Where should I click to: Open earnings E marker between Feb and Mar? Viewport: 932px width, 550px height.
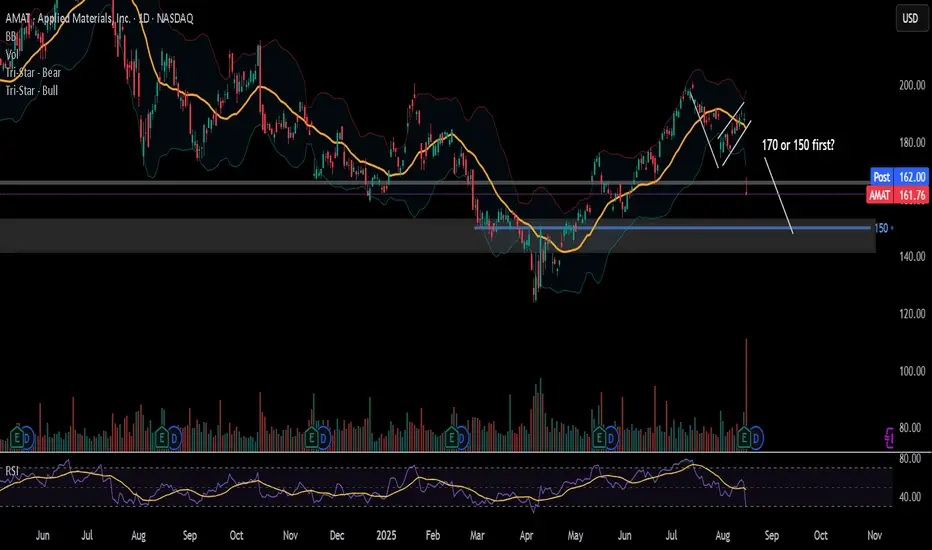coord(452,439)
